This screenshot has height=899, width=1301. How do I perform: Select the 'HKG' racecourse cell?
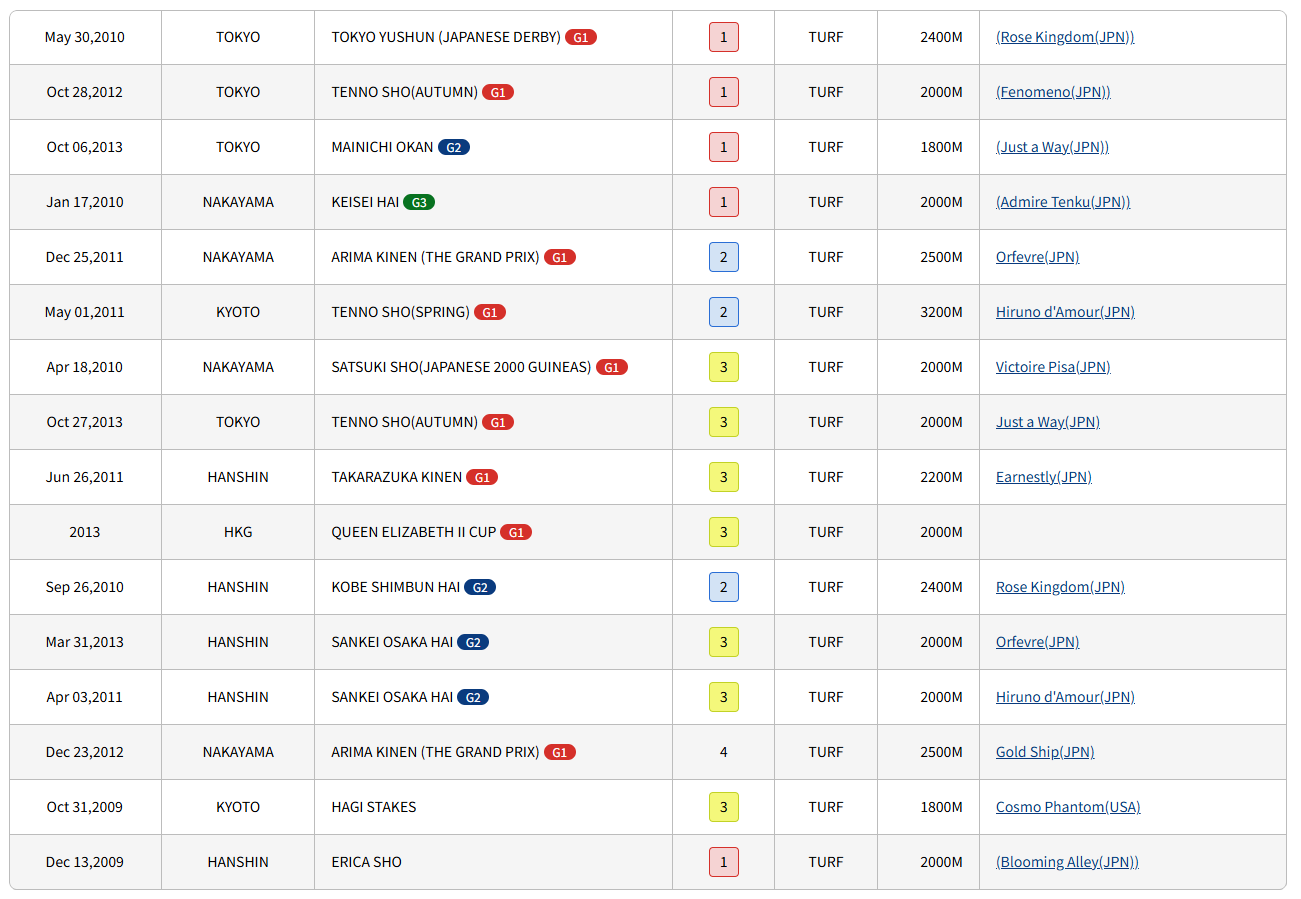tap(238, 532)
